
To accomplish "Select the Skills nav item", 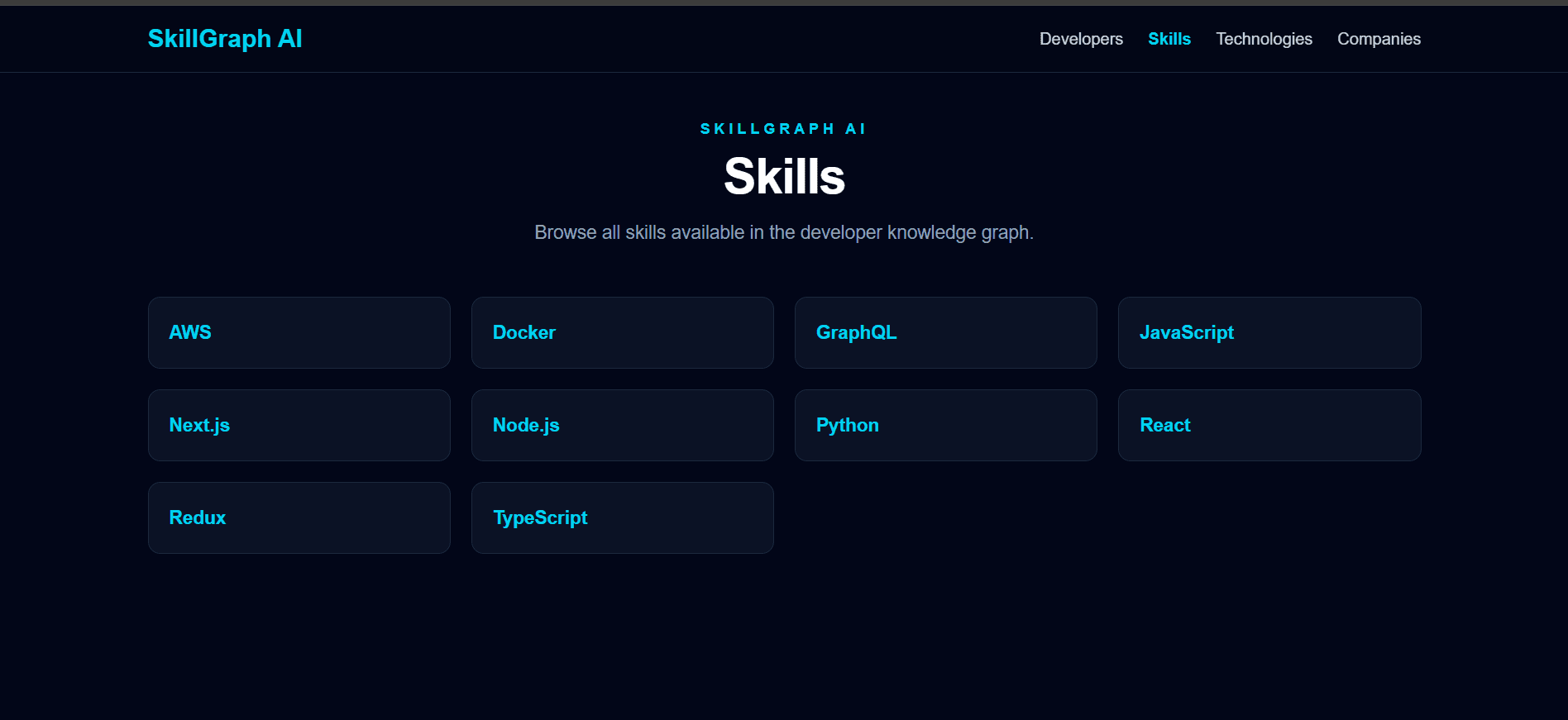I will coord(1169,39).
